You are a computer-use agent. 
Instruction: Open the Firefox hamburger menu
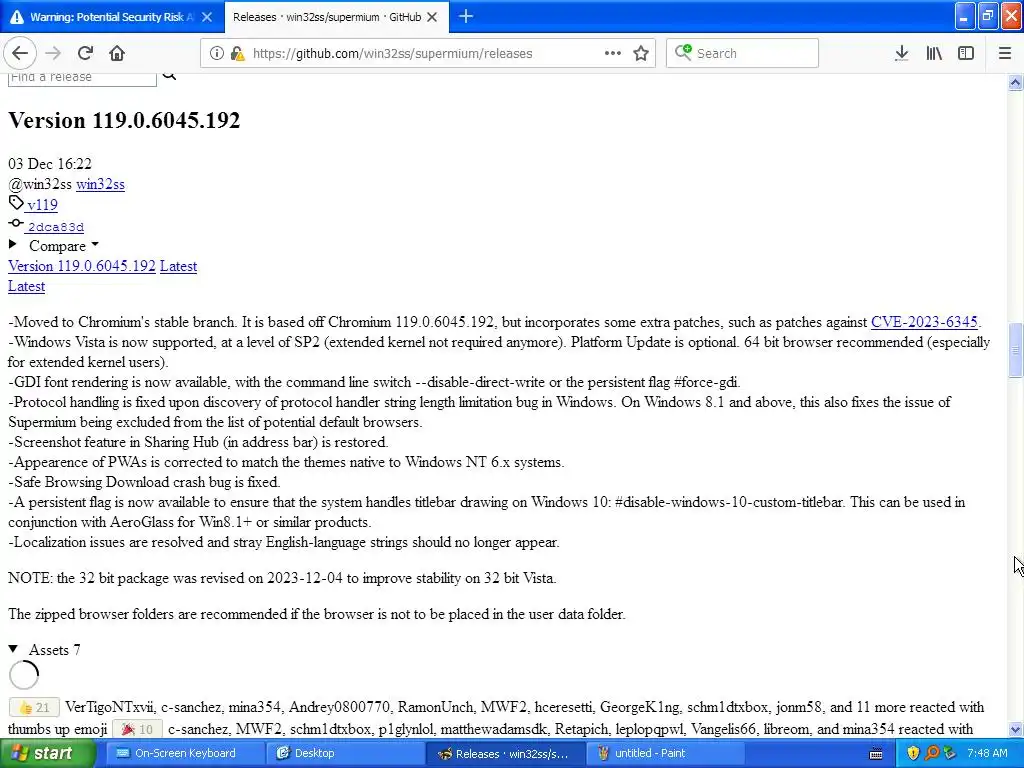pos(1005,53)
